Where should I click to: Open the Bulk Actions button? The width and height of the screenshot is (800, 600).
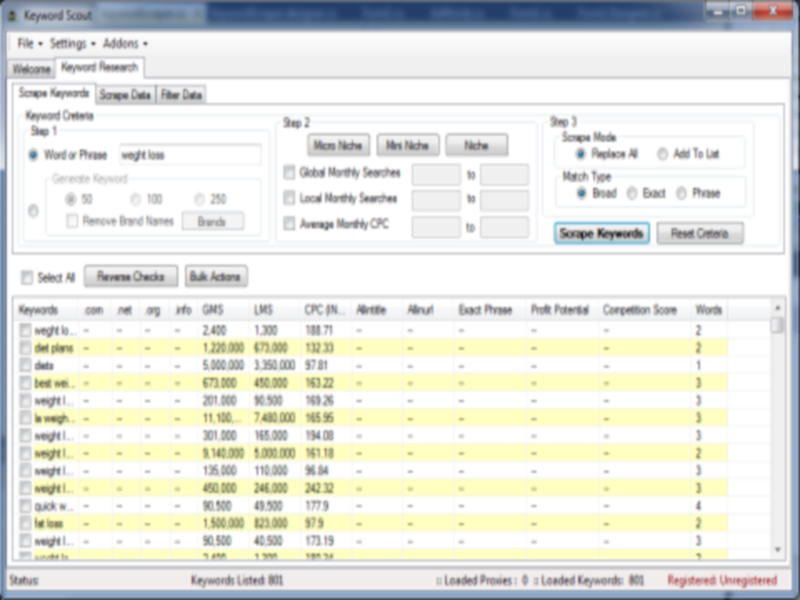click(216, 276)
